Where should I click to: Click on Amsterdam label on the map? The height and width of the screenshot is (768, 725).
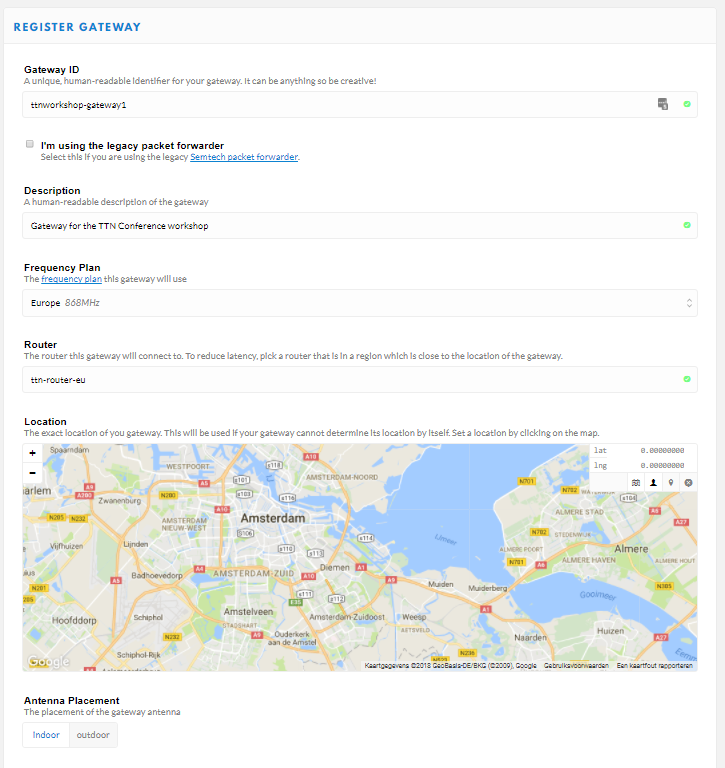point(273,518)
